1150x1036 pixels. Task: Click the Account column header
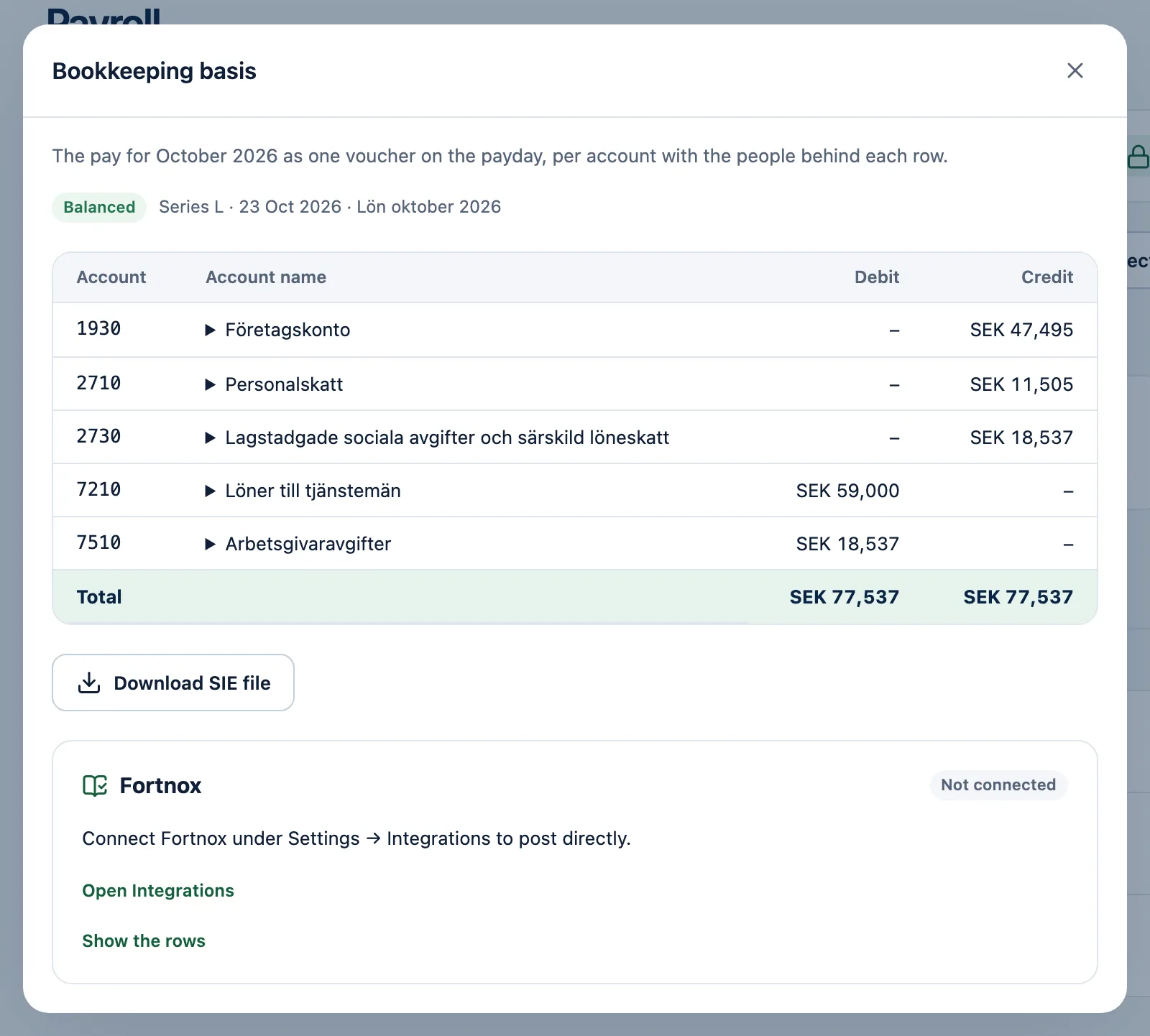click(x=111, y=277)
